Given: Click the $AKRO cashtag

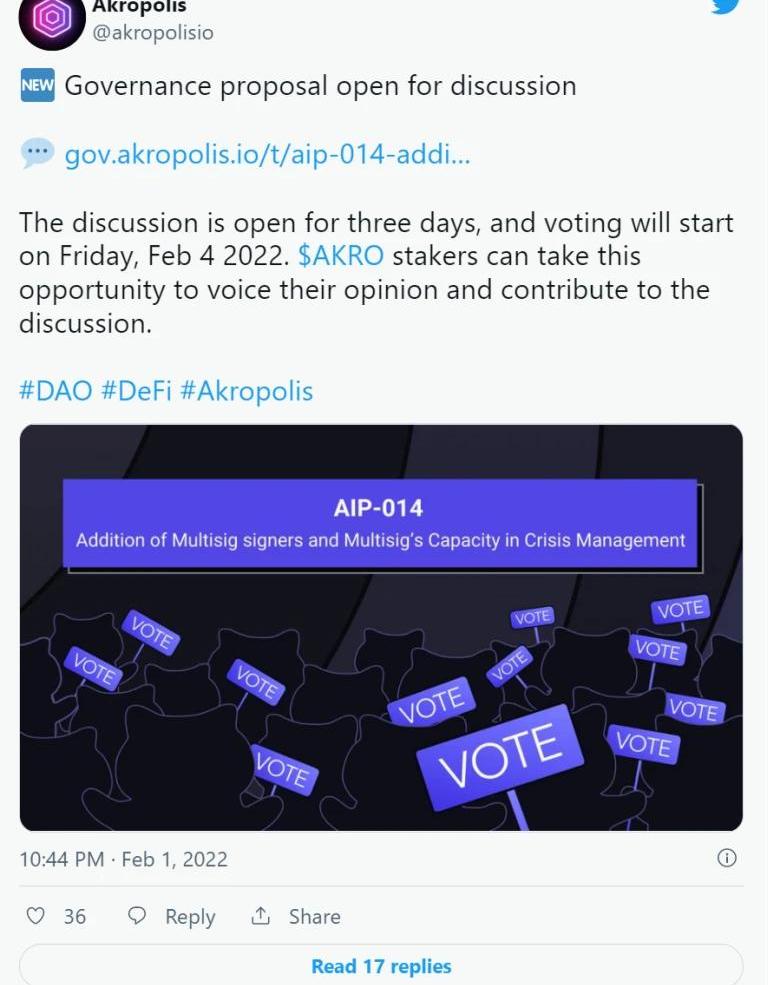Looking at the screenshot, I should (341, 256).
